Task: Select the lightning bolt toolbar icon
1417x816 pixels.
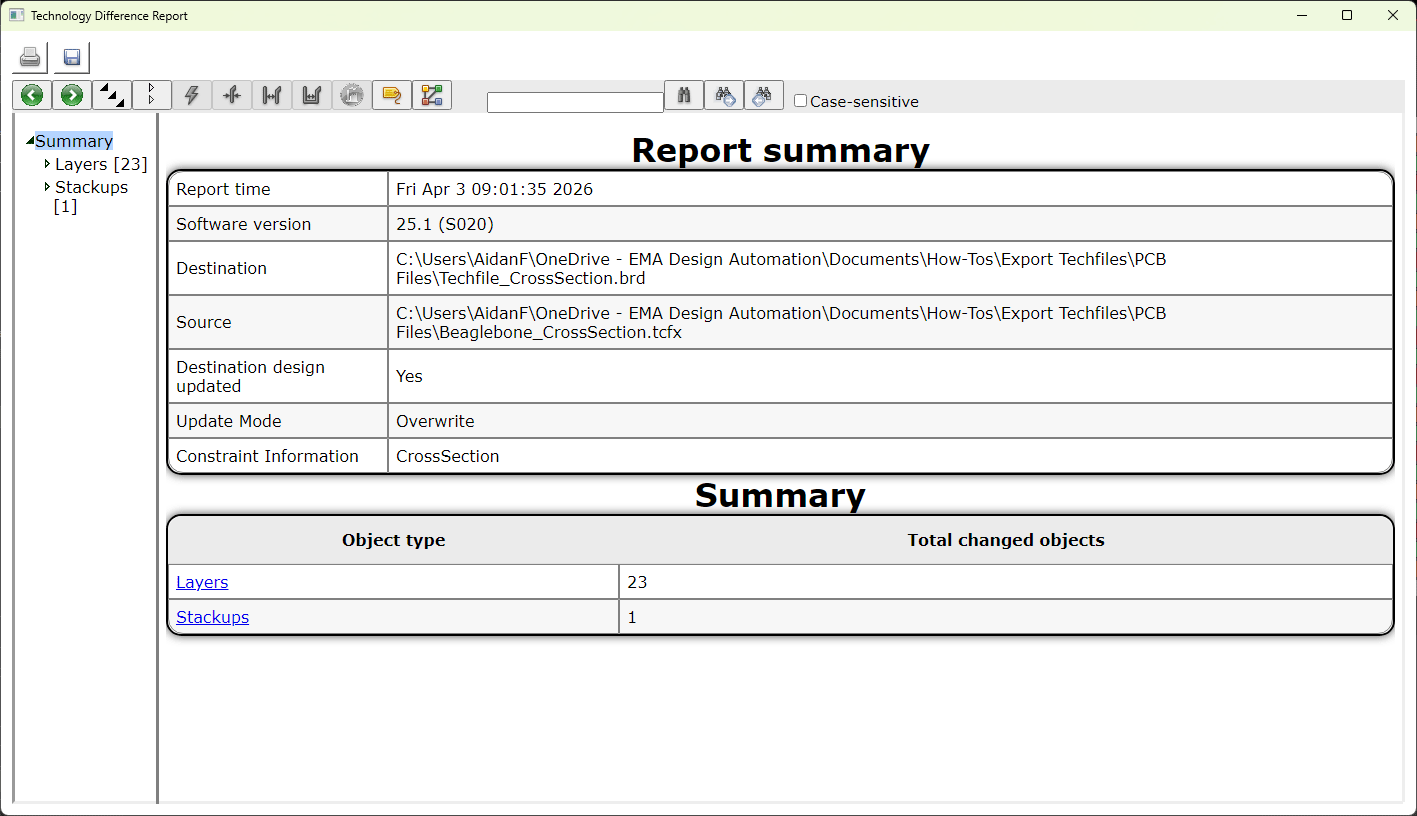Action: [x=191, y=94]
